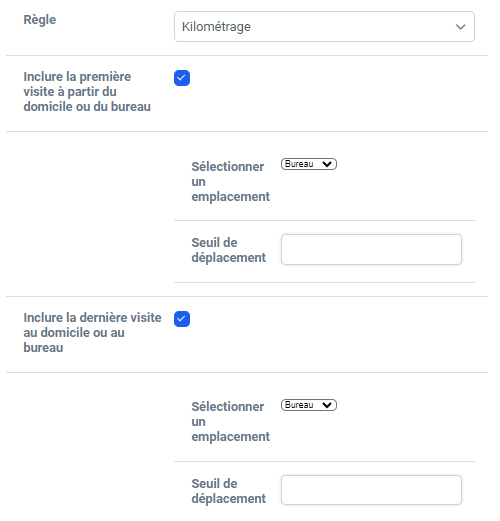Click label Inclure la première visite à partir du domicile
Viewport: 500px width, 521px height.
pyautogui.click(x=87, y=92)
